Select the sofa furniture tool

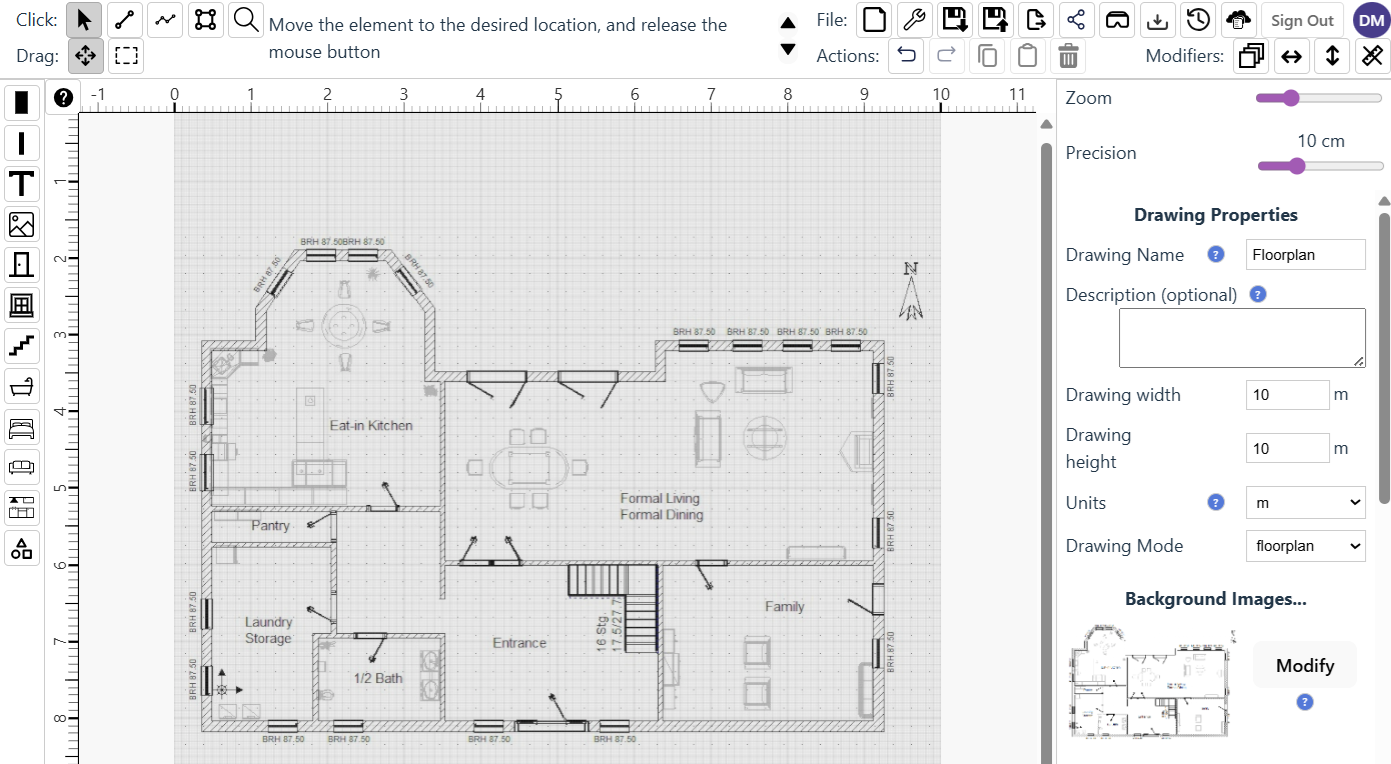coord(22,467)
